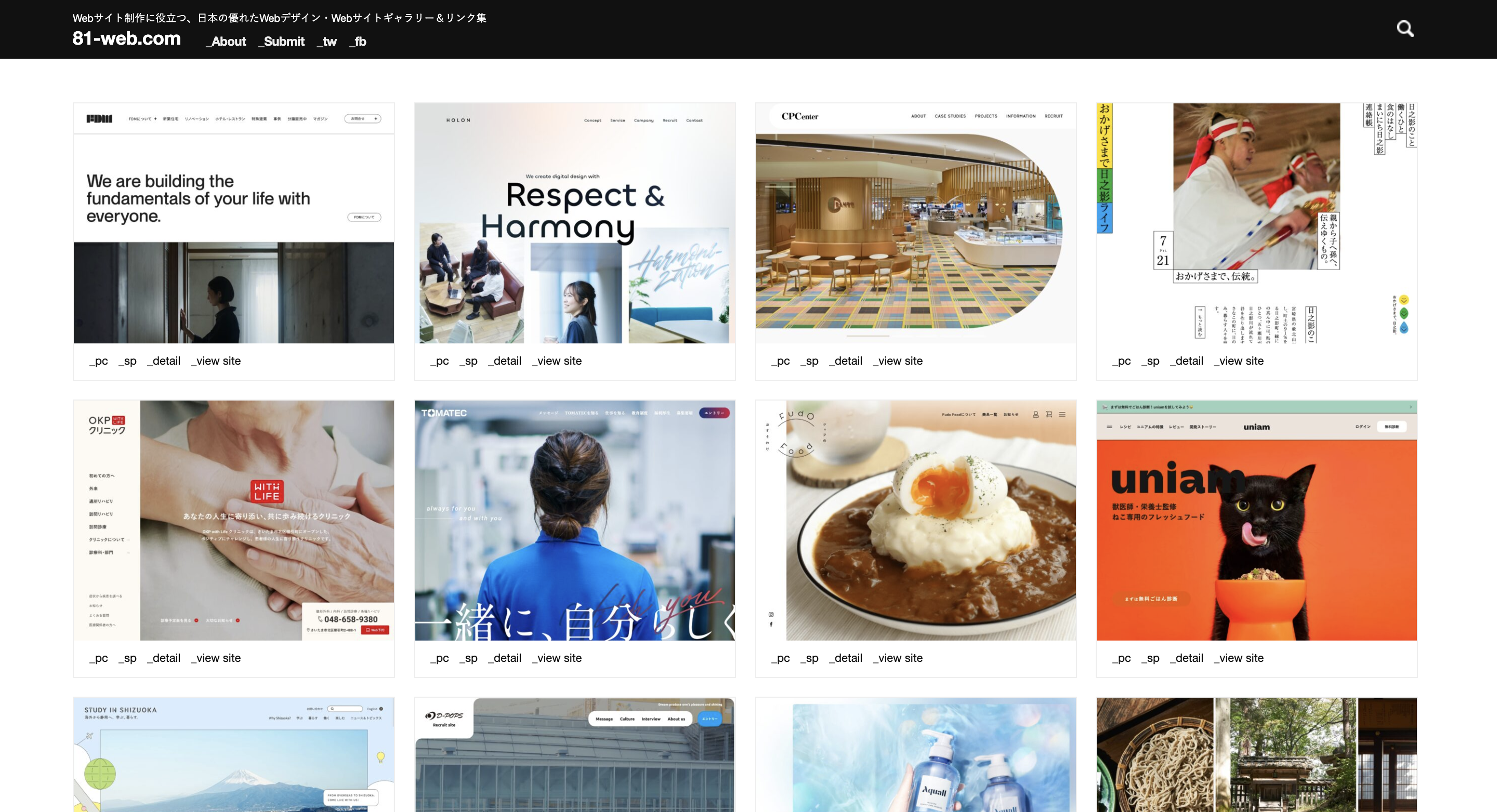The width and height of the screenshot is (1497, 812).
Task: Follow the _fb Facebook link
Action: tap(358, 41)
